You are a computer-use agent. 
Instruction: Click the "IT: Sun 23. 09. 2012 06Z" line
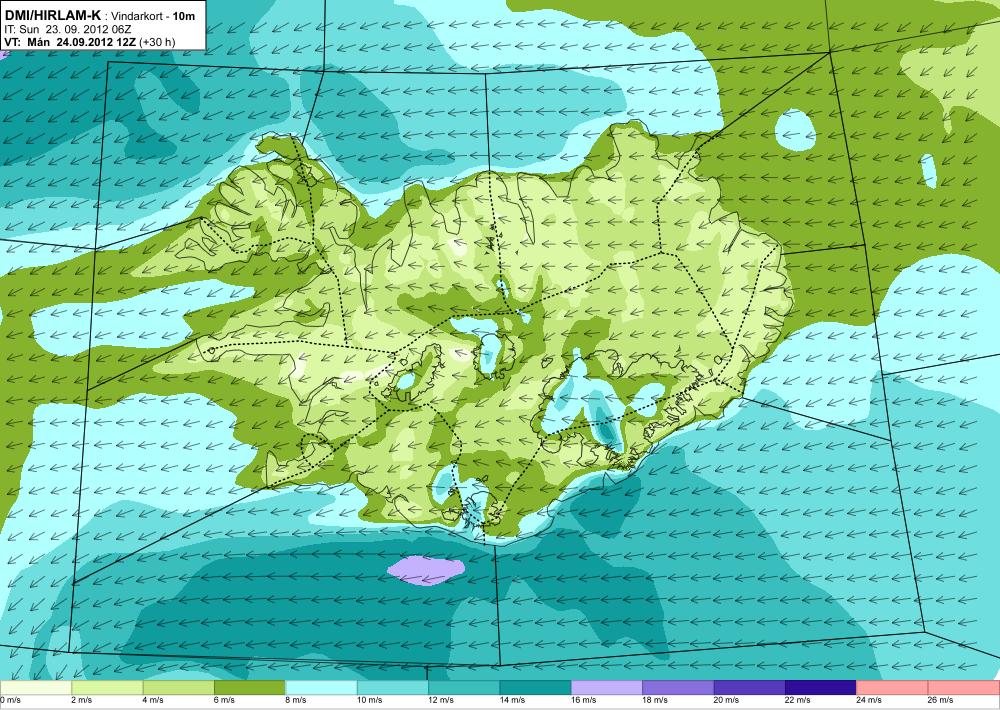point(68,29)
